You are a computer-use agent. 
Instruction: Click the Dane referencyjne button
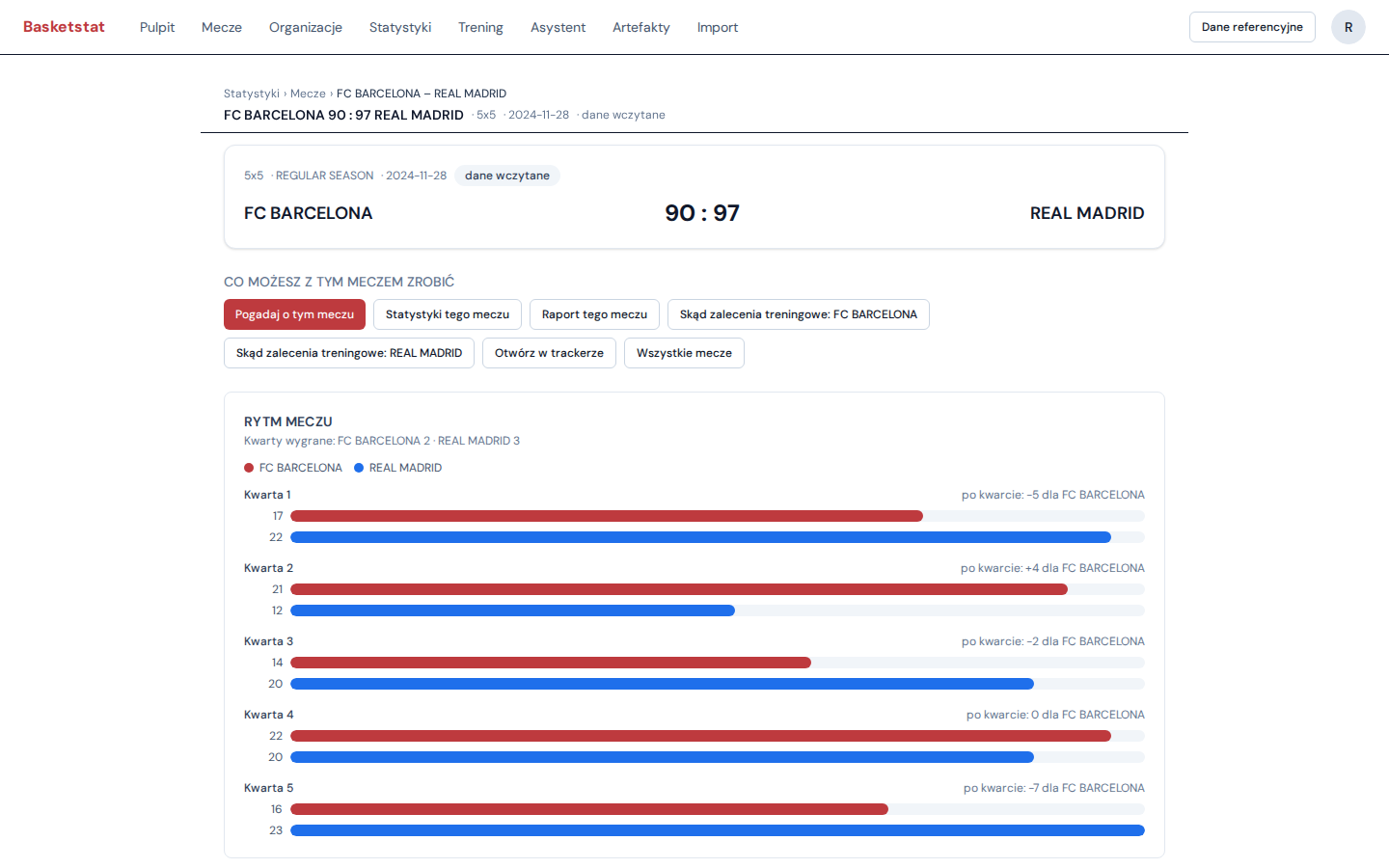point(1252,27)
